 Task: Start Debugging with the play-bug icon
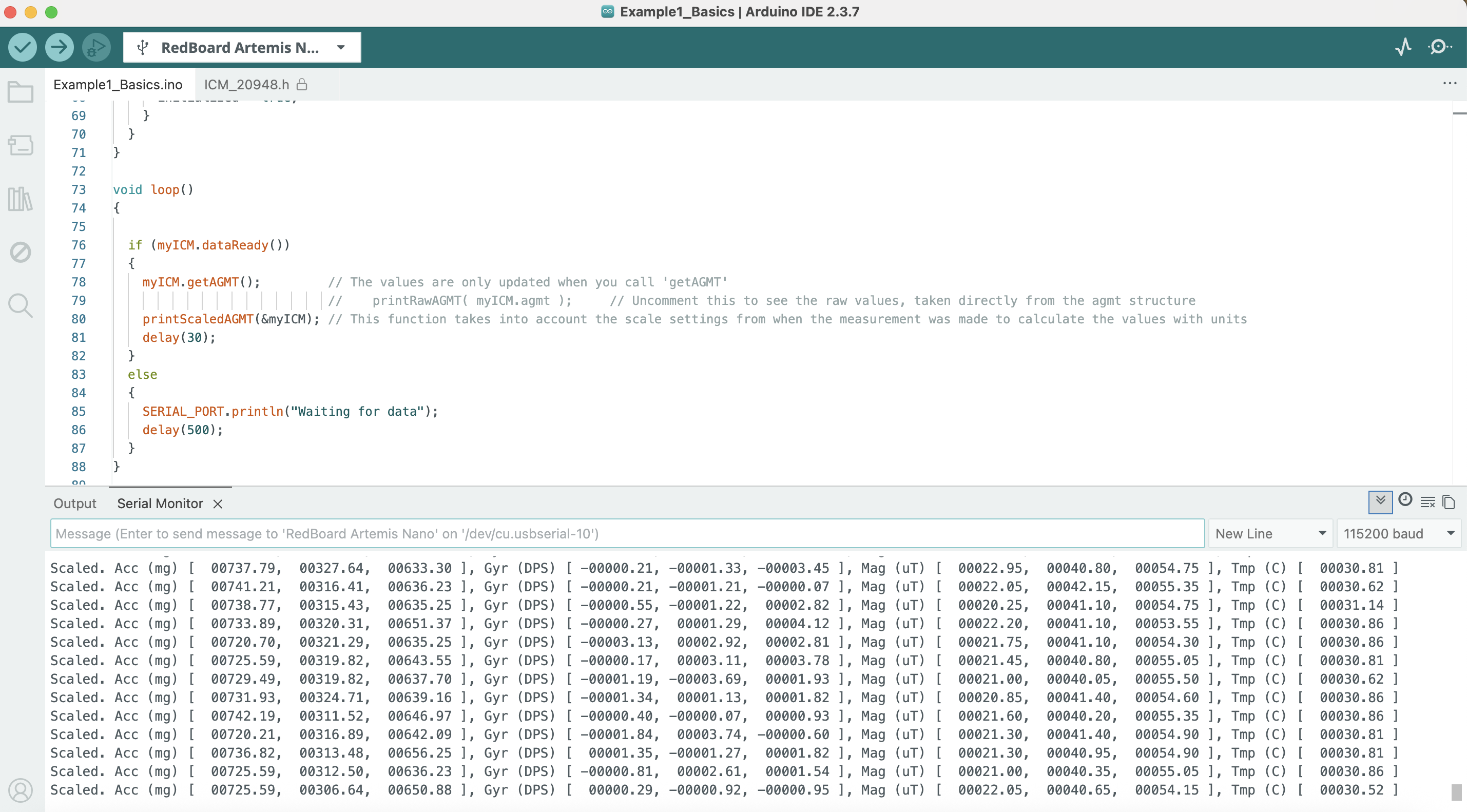[x=95, y=47]
